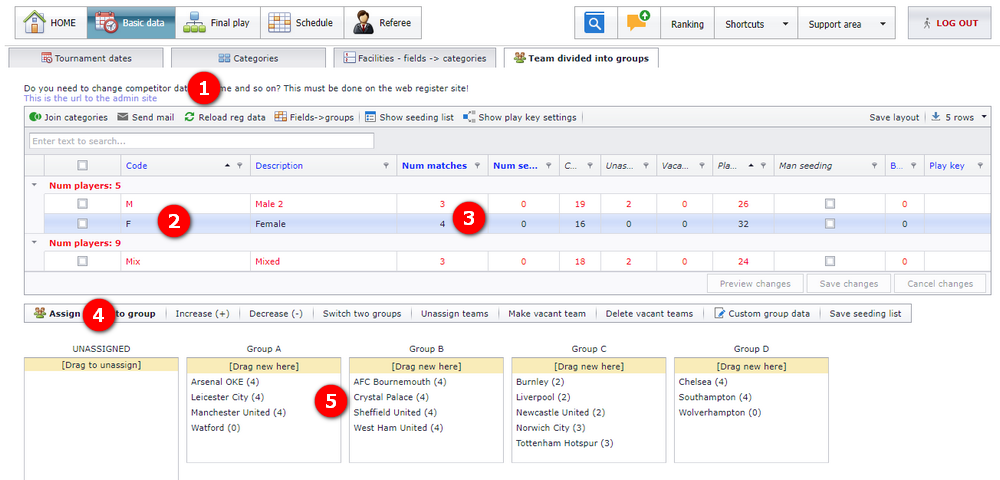
Task: Click Increase (+) button
Action: coord(202,314)
